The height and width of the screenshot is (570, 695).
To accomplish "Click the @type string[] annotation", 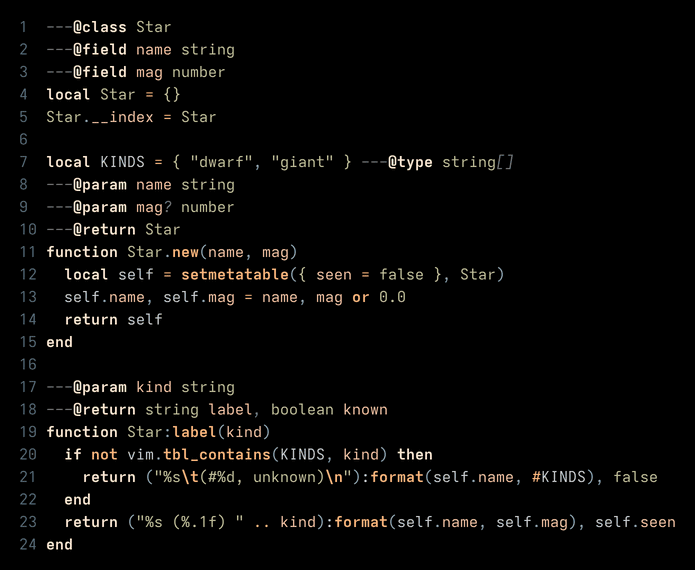I will pos(450,162).
